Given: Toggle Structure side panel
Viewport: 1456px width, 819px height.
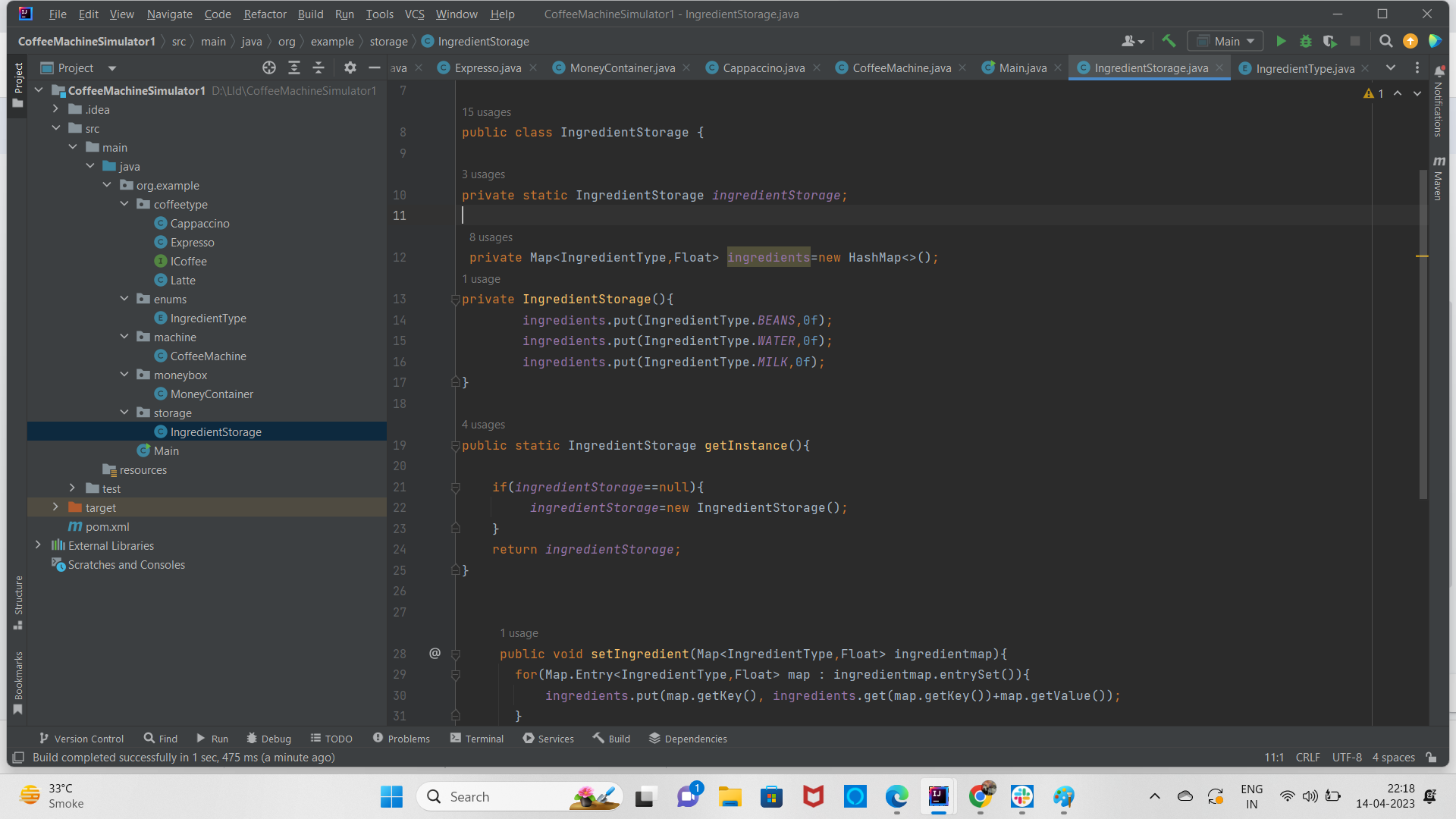Looking at the screenshot, I should click(18, 603).
